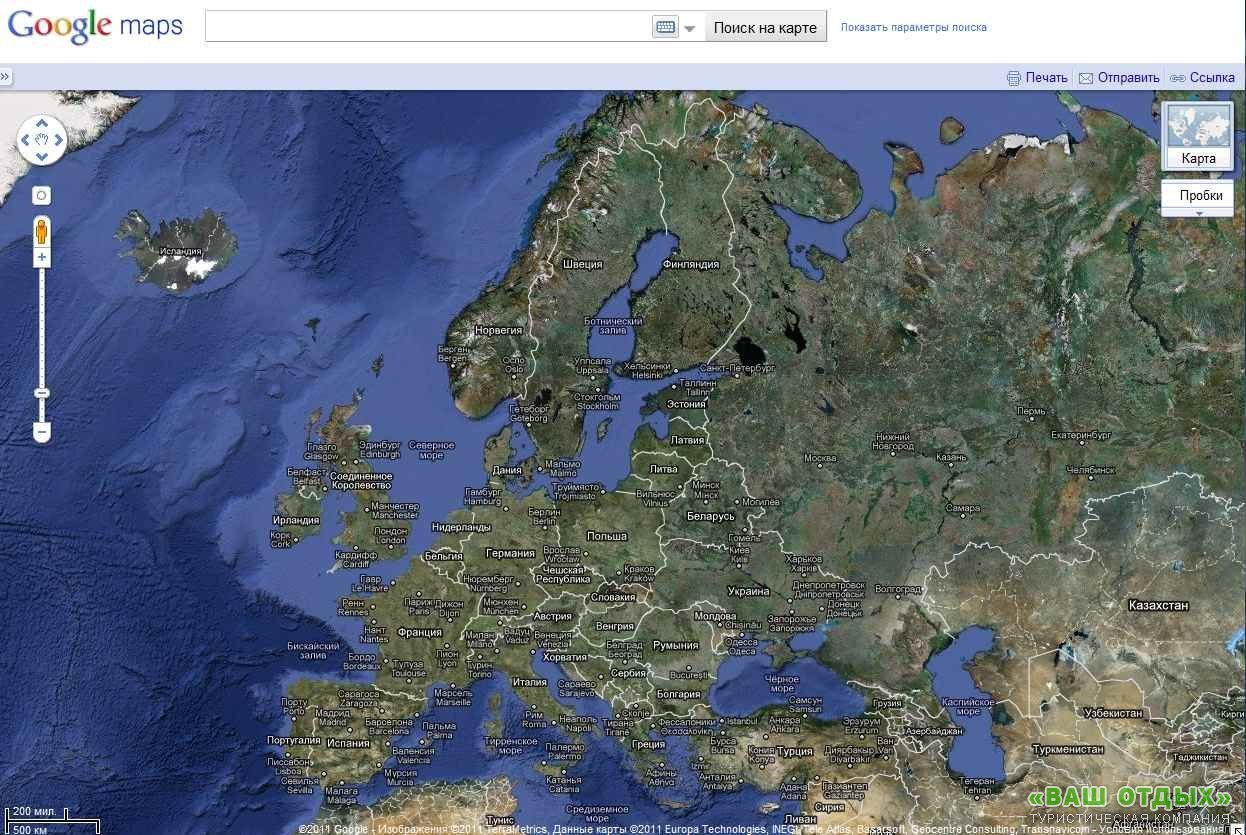The image size is (1246, 835).
Task: Zoom in with the plus button
Action: pyautogui.click(x=41, y=258)
